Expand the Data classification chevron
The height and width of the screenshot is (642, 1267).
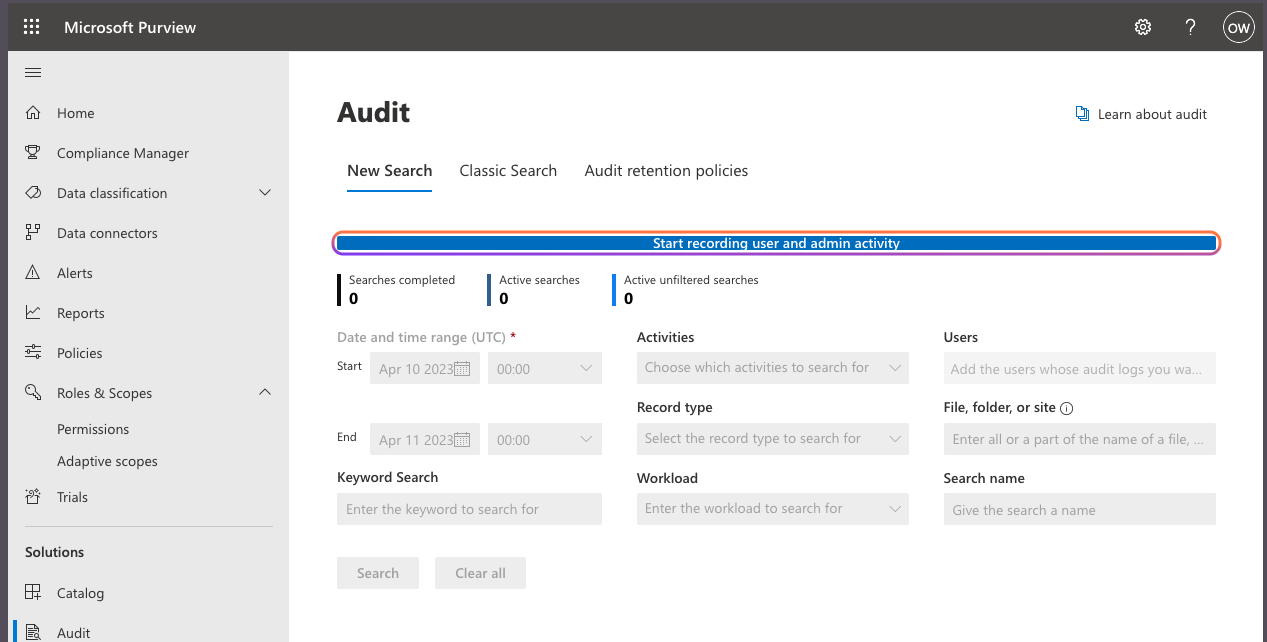[265, 193]
